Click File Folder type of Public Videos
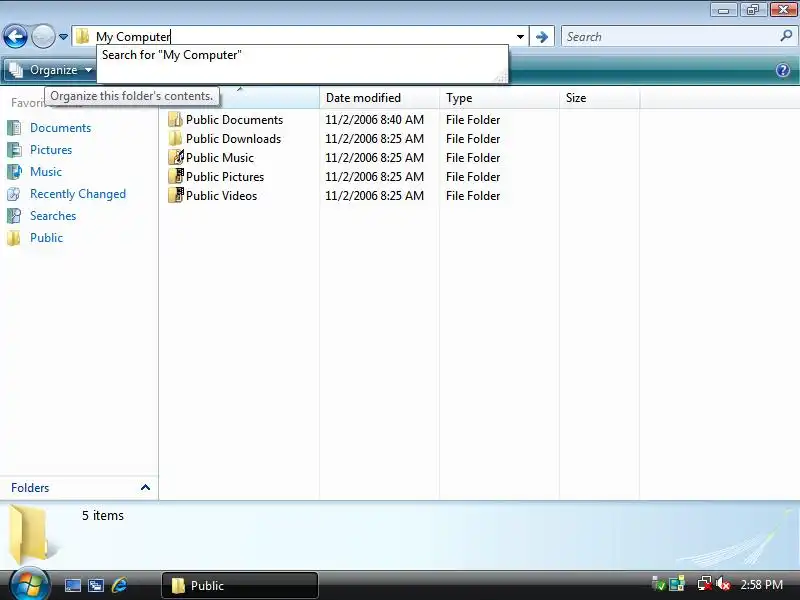Screen dimensions: 800x600 click(x=473, y=195)
